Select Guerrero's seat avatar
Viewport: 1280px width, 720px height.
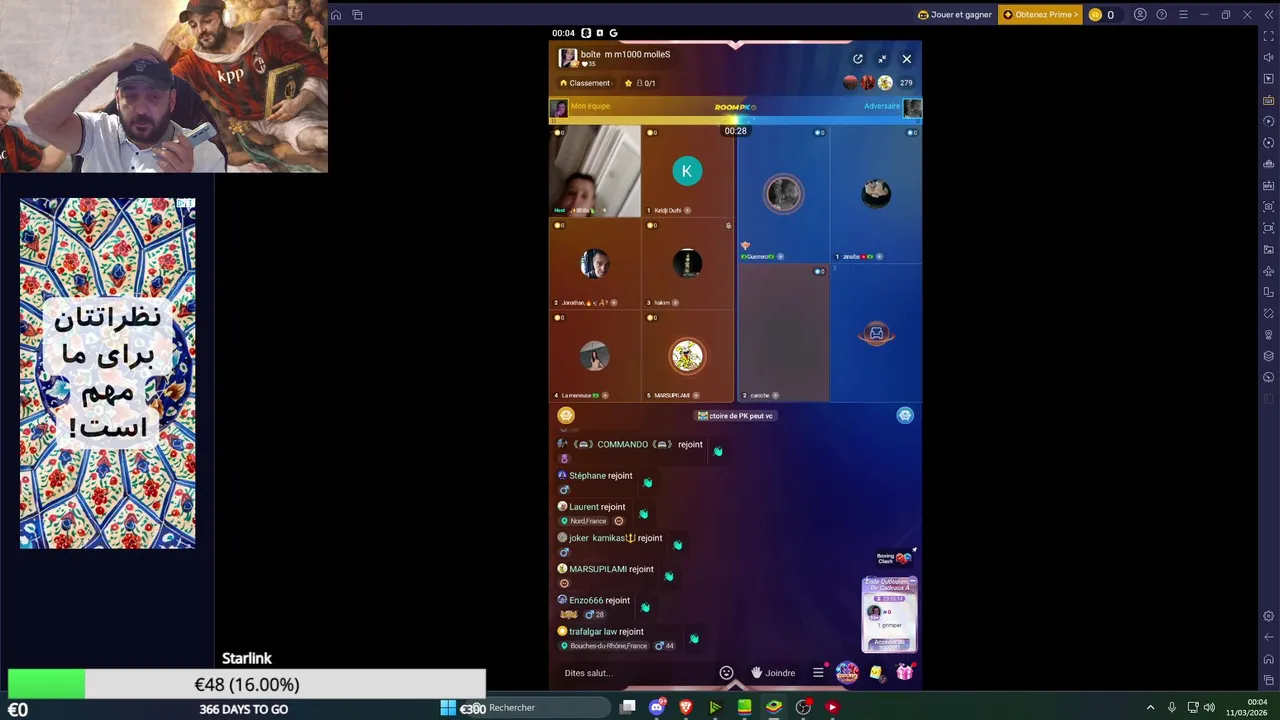tap(783, 194)
